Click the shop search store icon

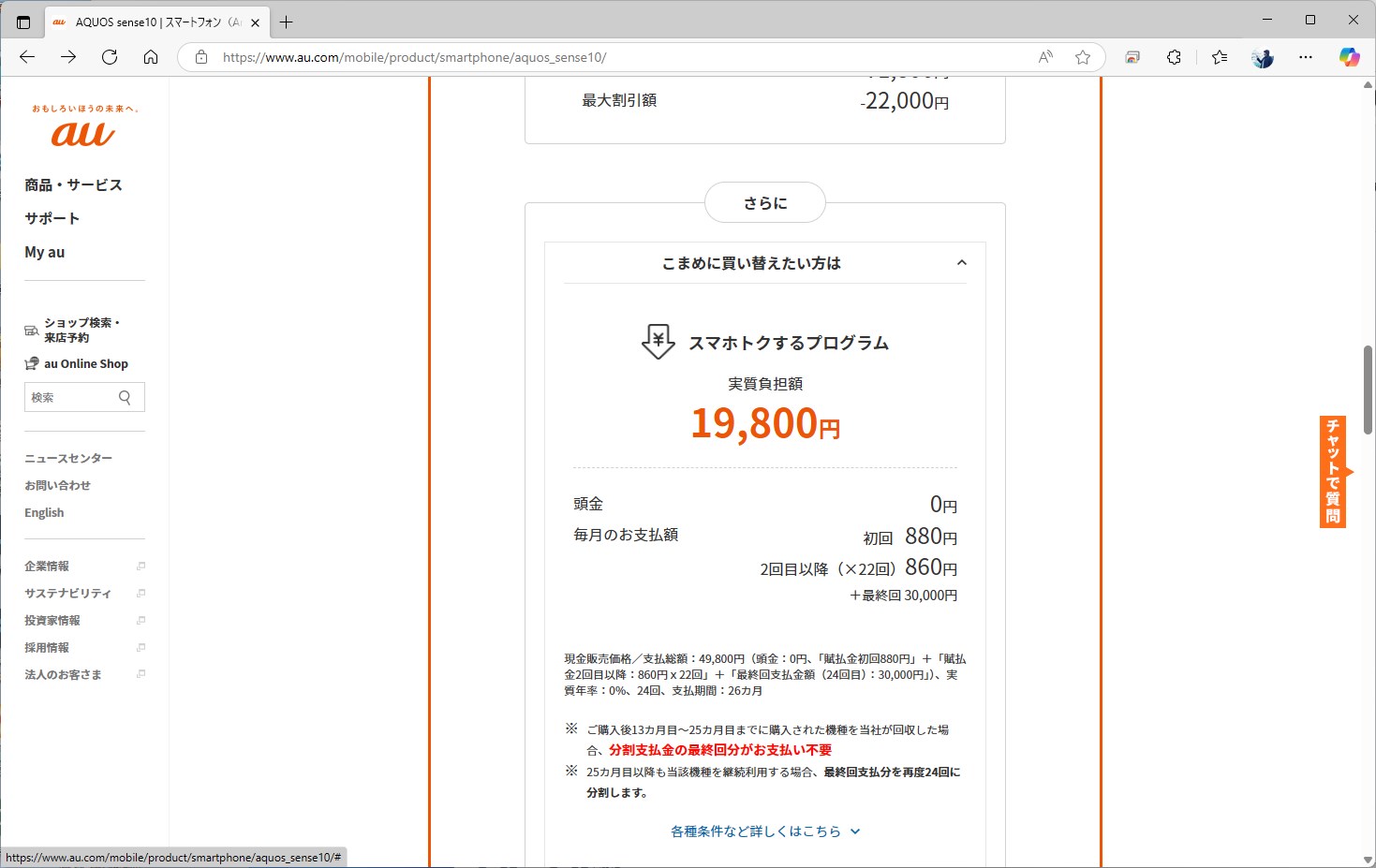pyautogui.click(x=32, y=331)
